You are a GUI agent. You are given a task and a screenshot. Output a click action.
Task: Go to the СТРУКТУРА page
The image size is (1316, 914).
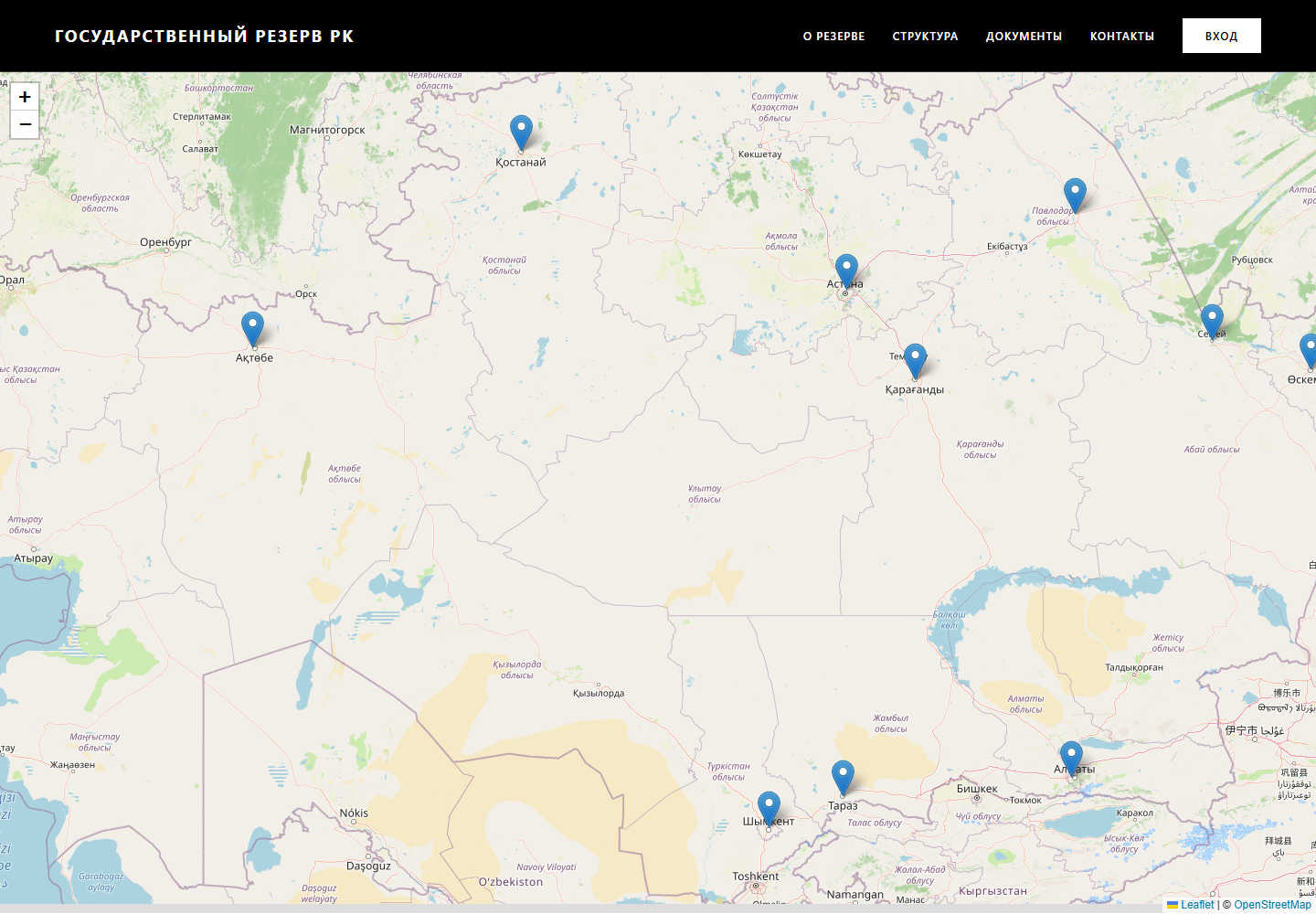click(x=925, y=37)
